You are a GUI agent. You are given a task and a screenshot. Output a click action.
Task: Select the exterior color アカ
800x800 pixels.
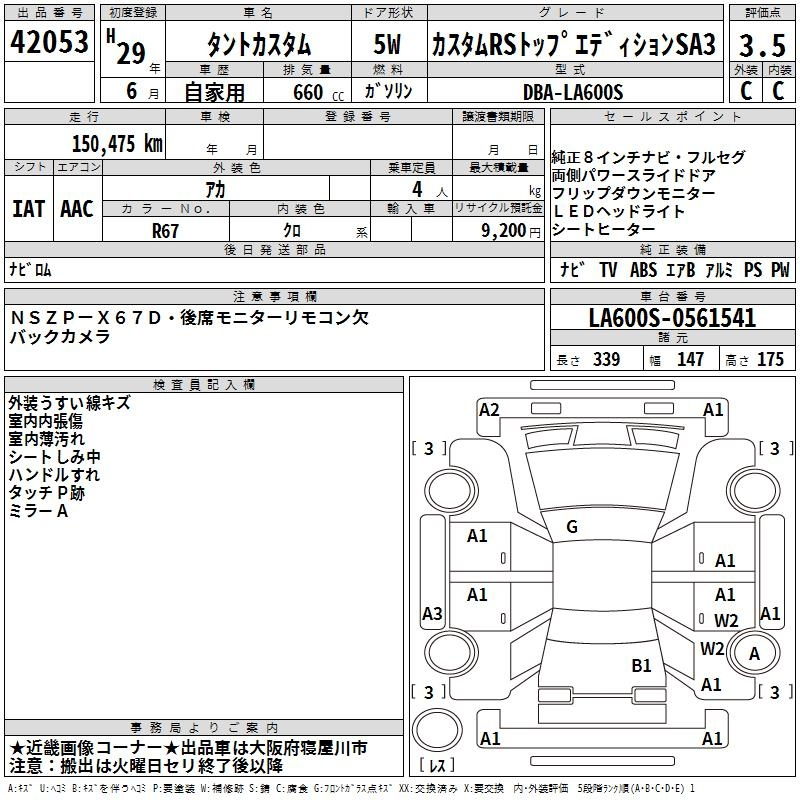pos(215,189)
